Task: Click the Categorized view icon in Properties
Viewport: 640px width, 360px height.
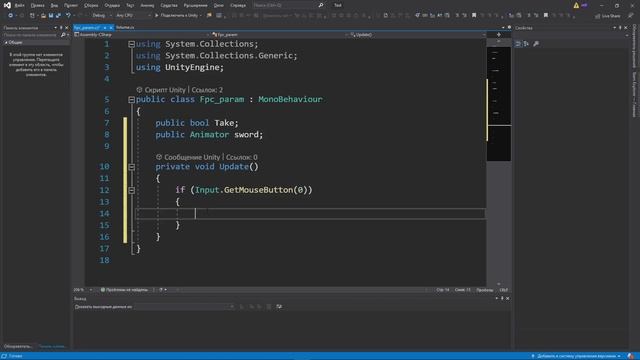Action: pyautogui.click(x=518, y=44)
